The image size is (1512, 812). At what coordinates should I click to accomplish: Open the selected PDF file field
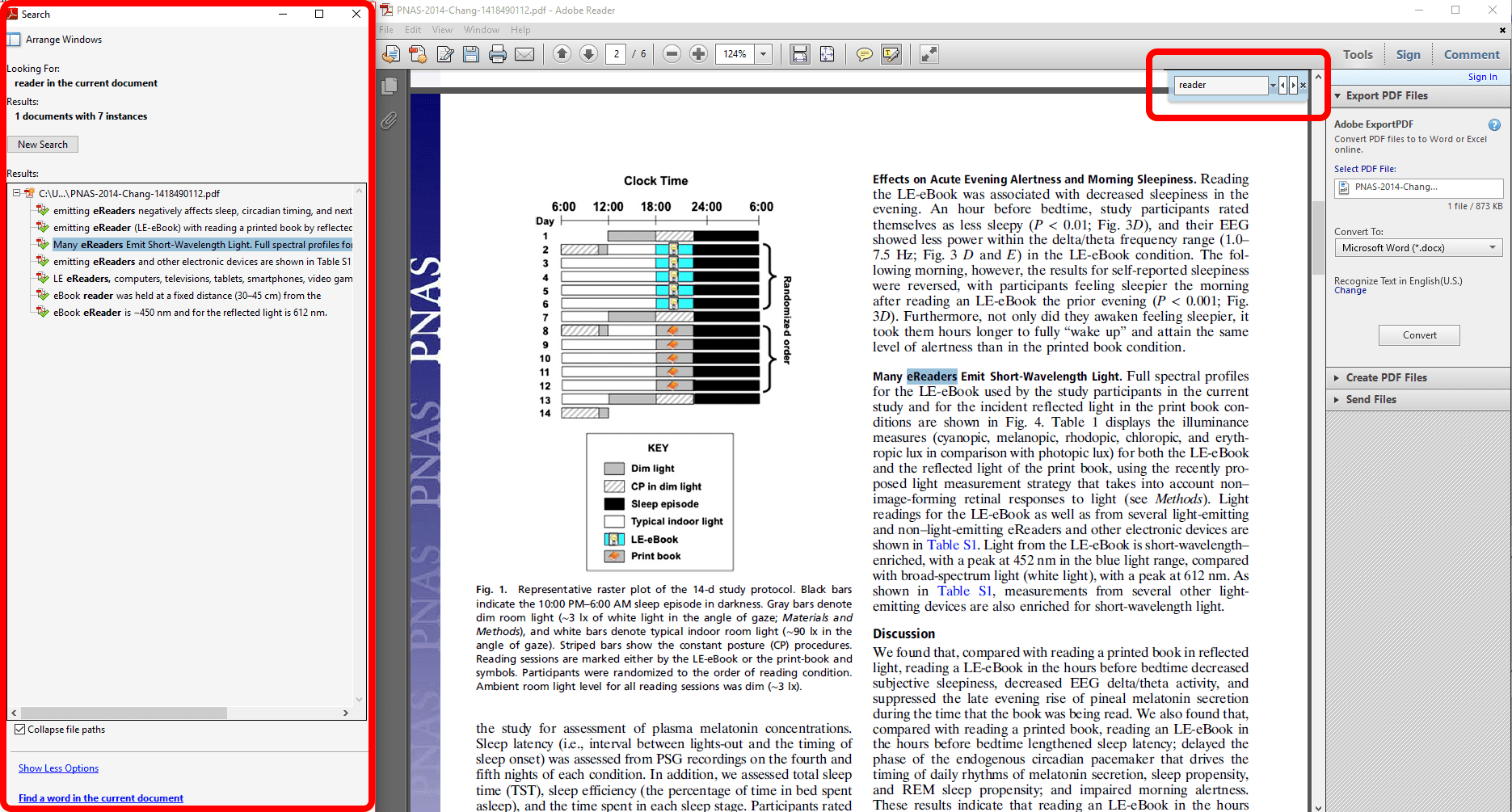[1418, 187]
